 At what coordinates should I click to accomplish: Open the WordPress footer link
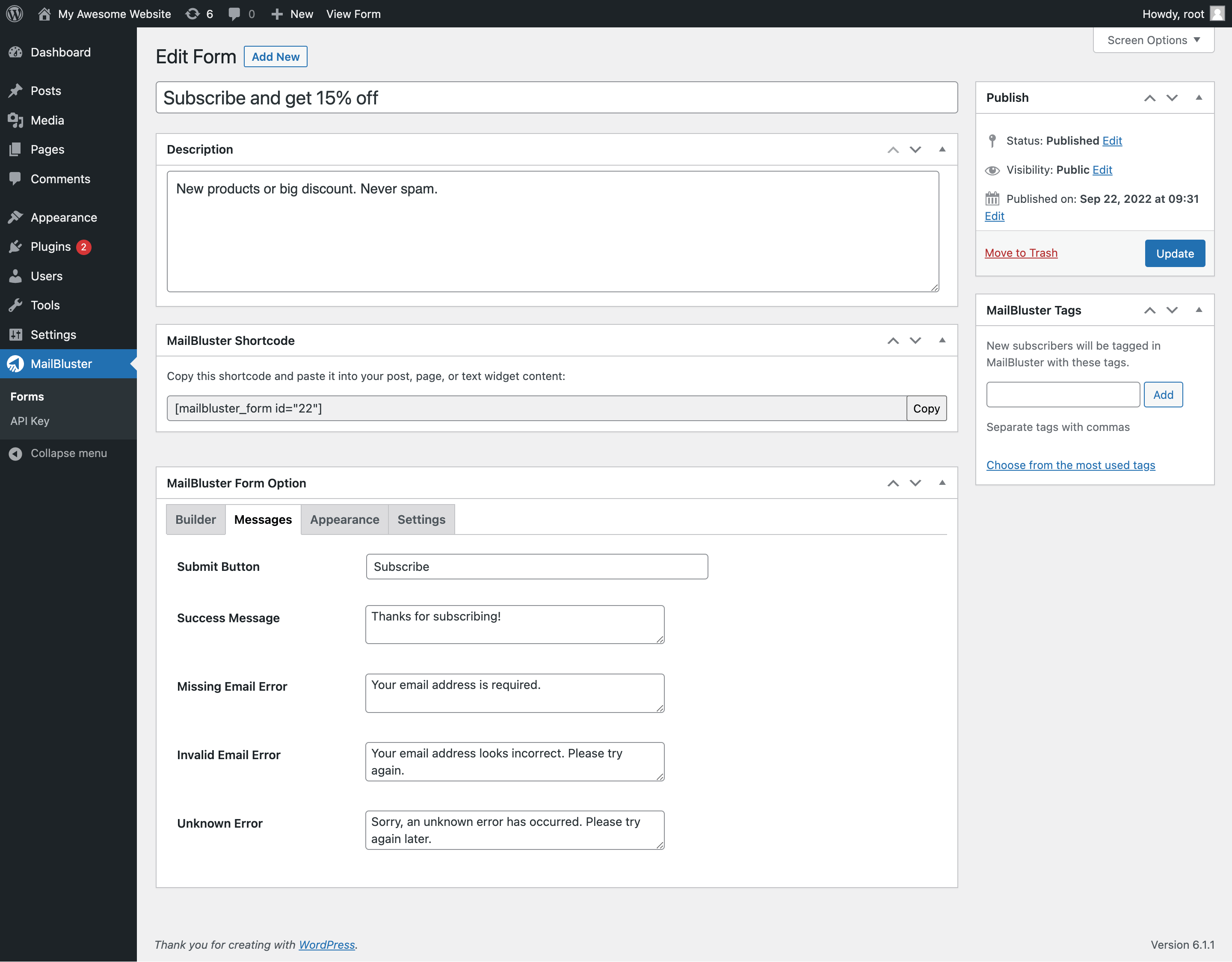point(327,944)
